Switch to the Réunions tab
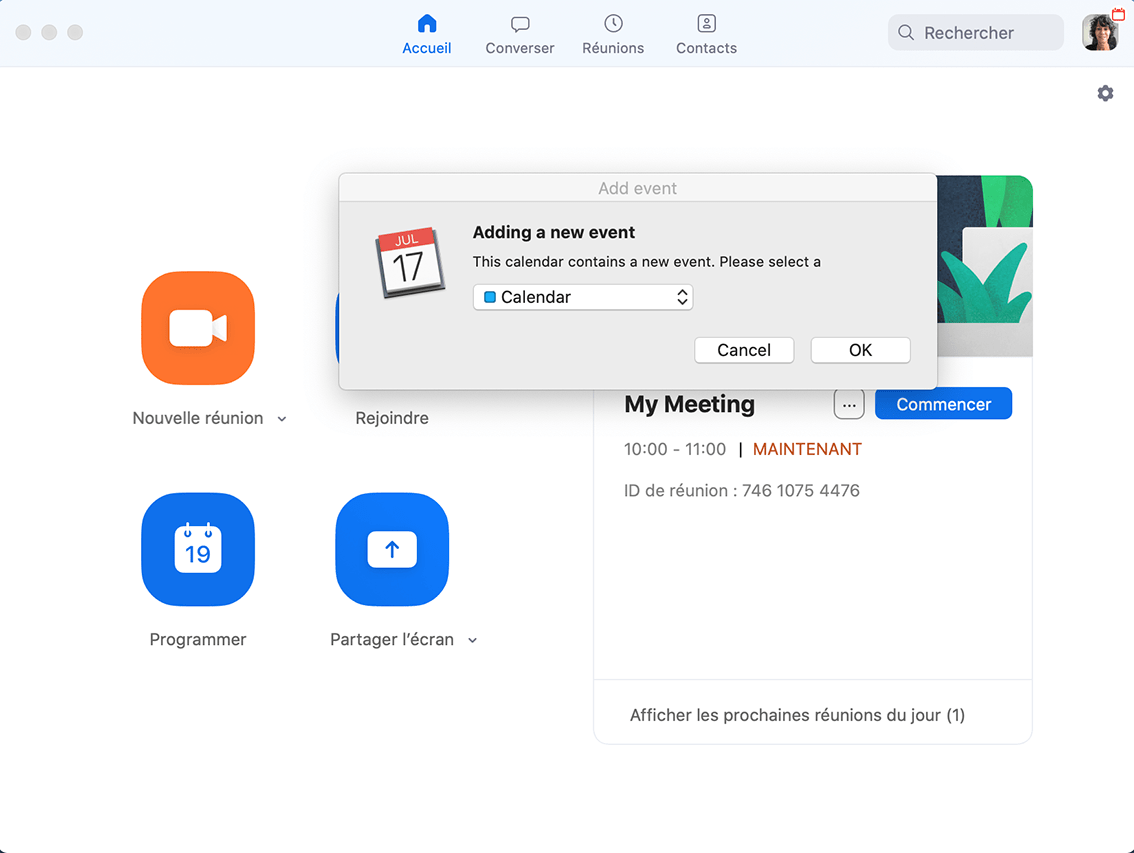The width and height of the screenshot is (1134, 853). 612,33
